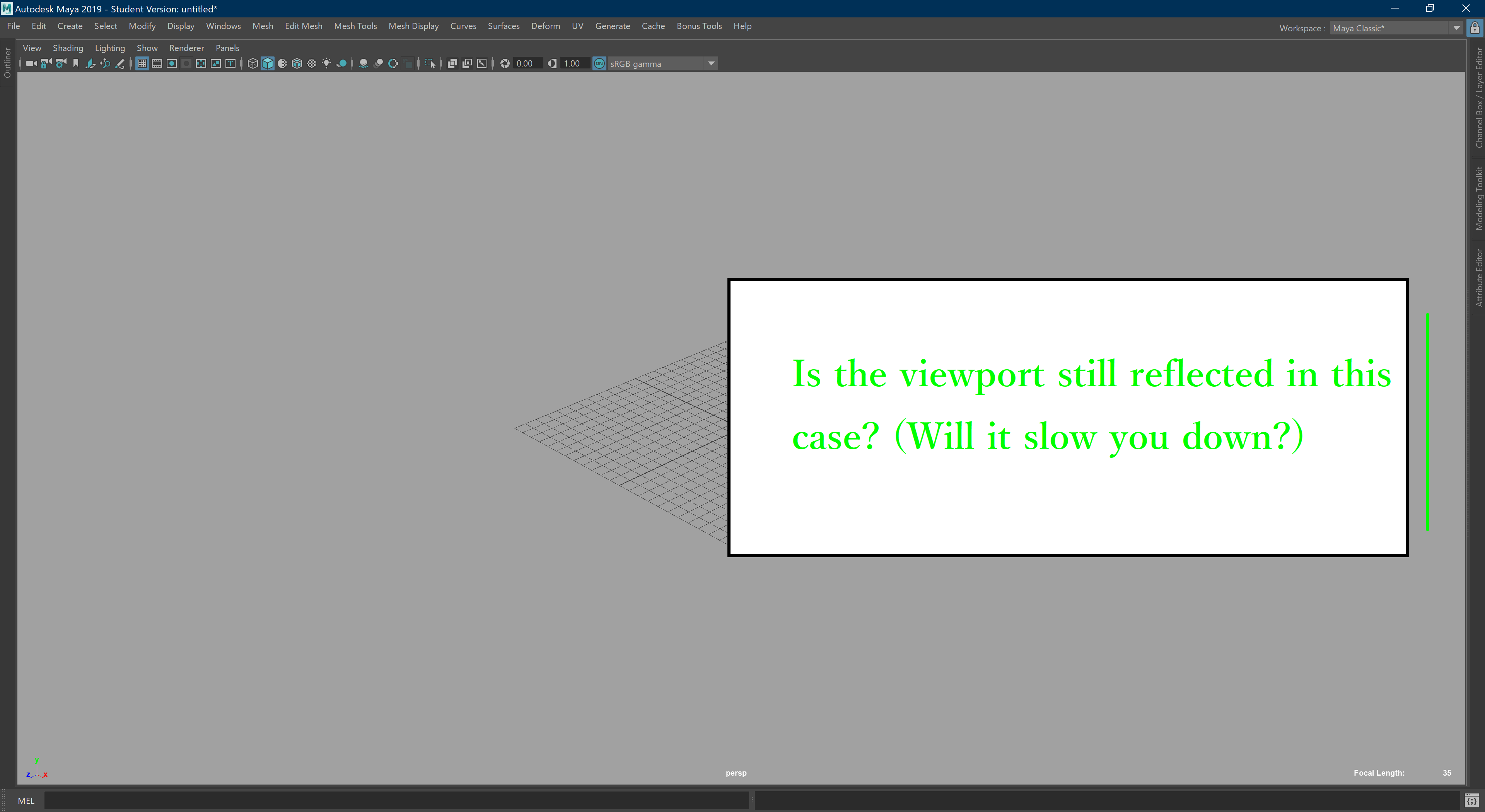The image size is (1485, 812).
Task: Click Smooth Shade All icon
Action: (268, 63)
